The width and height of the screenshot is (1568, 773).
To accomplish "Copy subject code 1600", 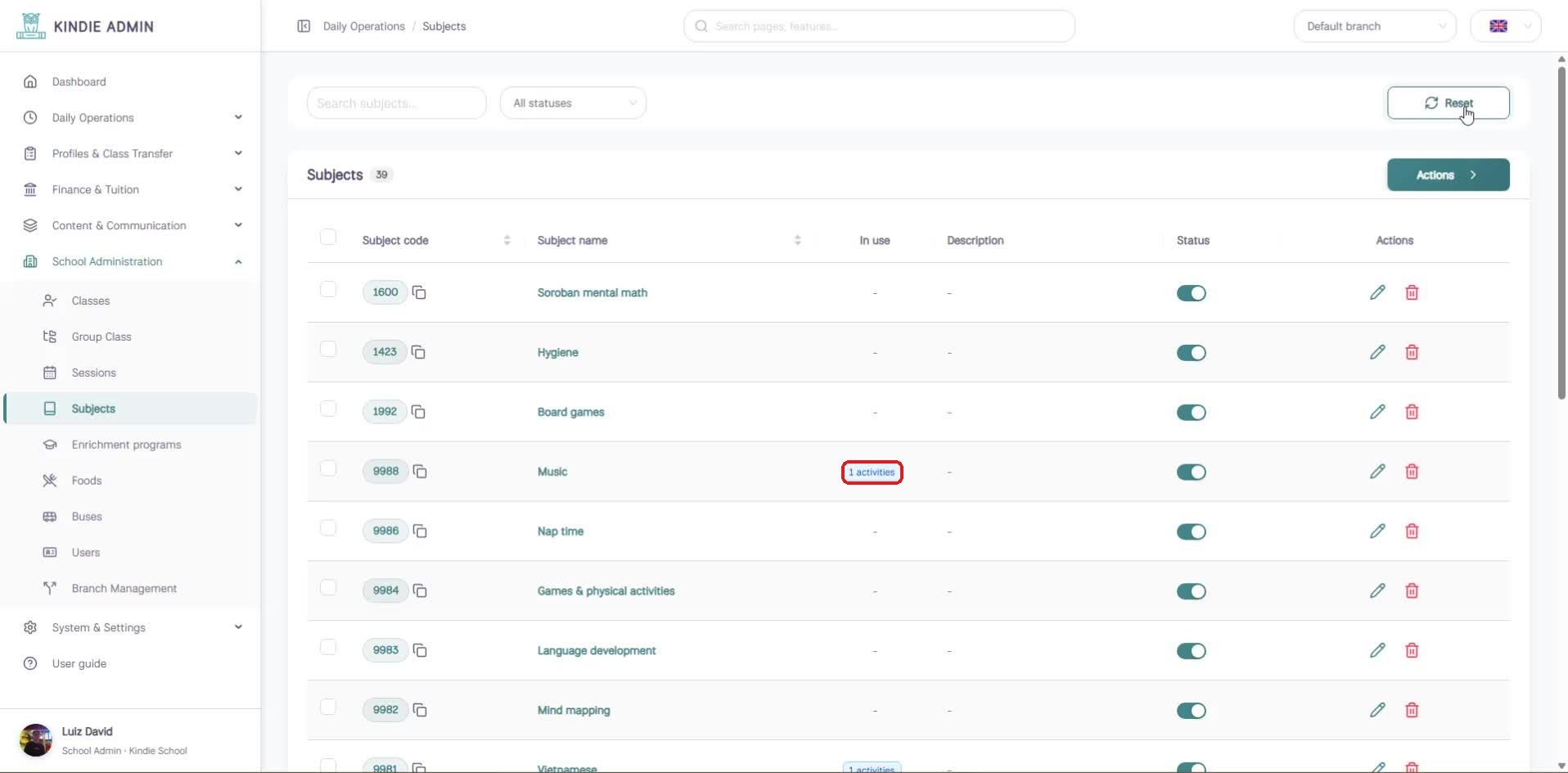I will [x=419, y=292].
